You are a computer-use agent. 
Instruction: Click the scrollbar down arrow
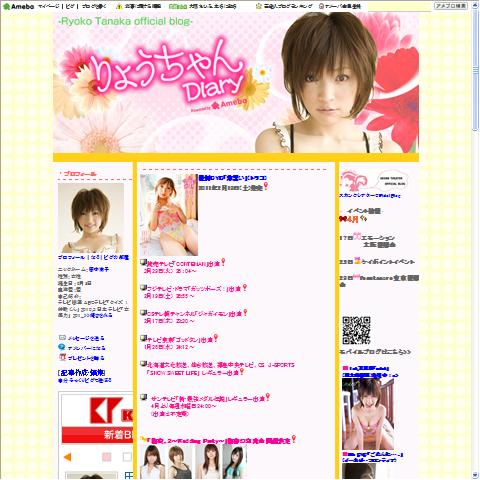[x=475, y=475]
